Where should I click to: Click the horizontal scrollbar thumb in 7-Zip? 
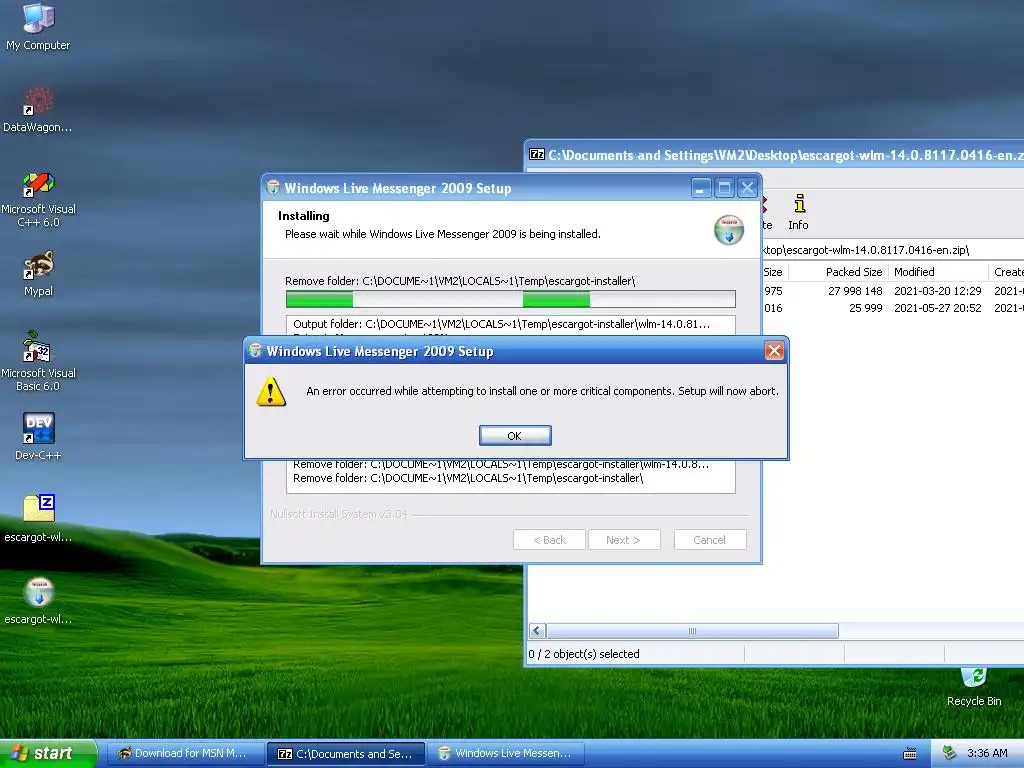pos(693,631)
